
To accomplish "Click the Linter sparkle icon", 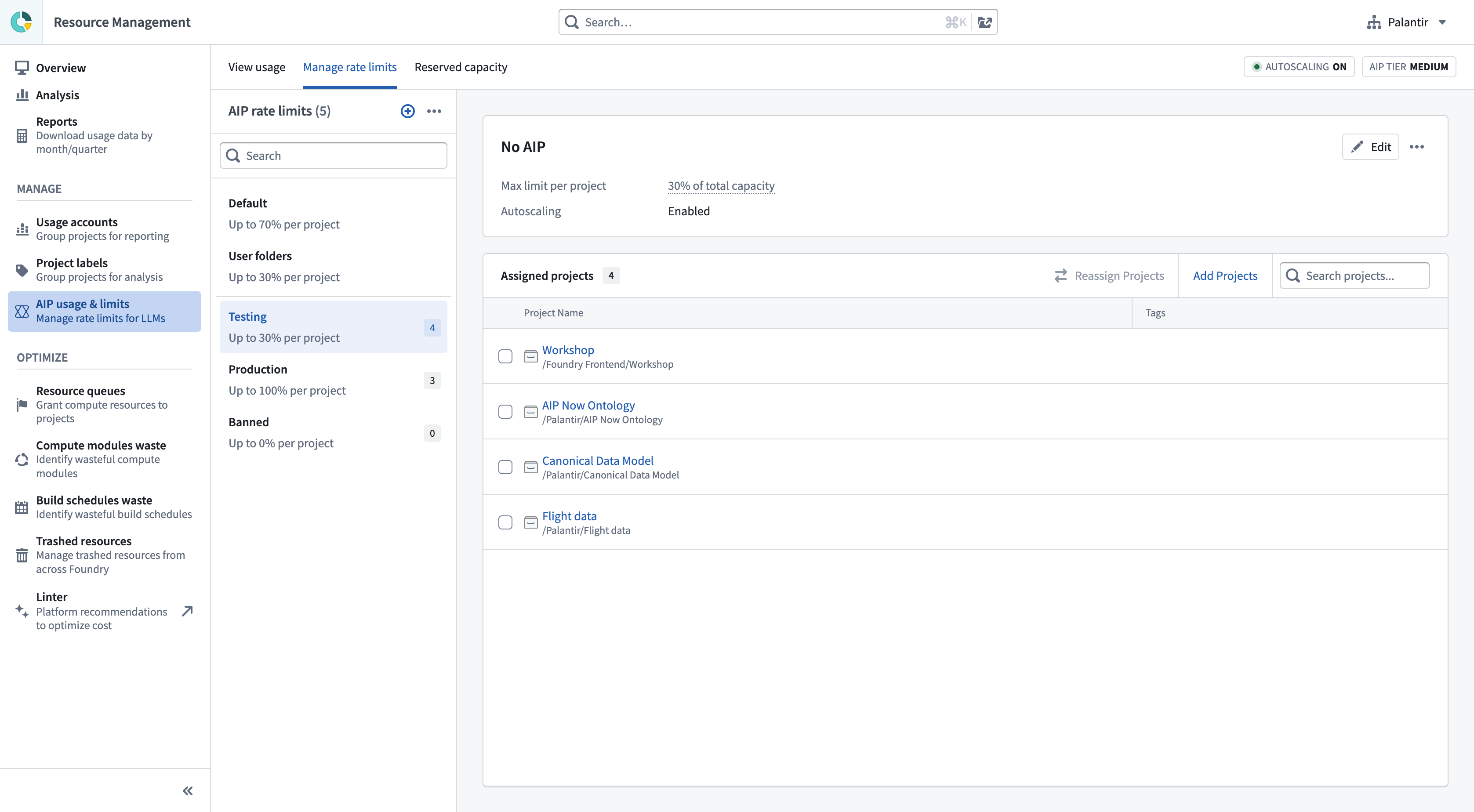I will pos(22,611).
